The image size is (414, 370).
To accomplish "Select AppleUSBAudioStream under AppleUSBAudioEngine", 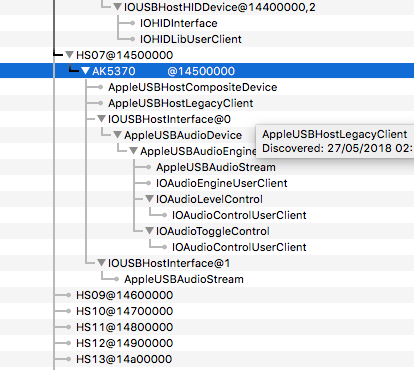I will click(x=216, y=167).
